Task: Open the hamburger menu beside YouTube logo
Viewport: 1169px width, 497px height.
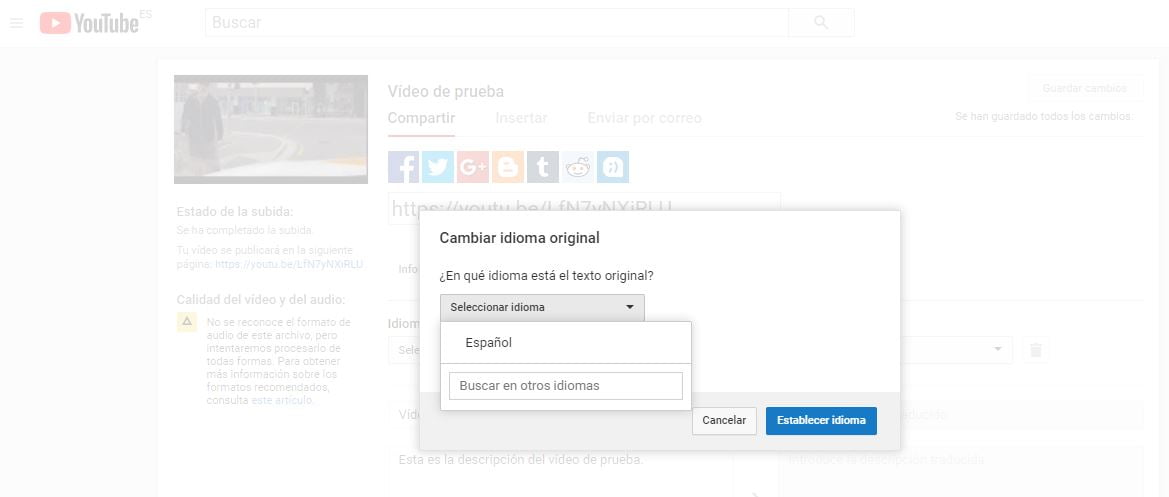Action: coord(16,22)
